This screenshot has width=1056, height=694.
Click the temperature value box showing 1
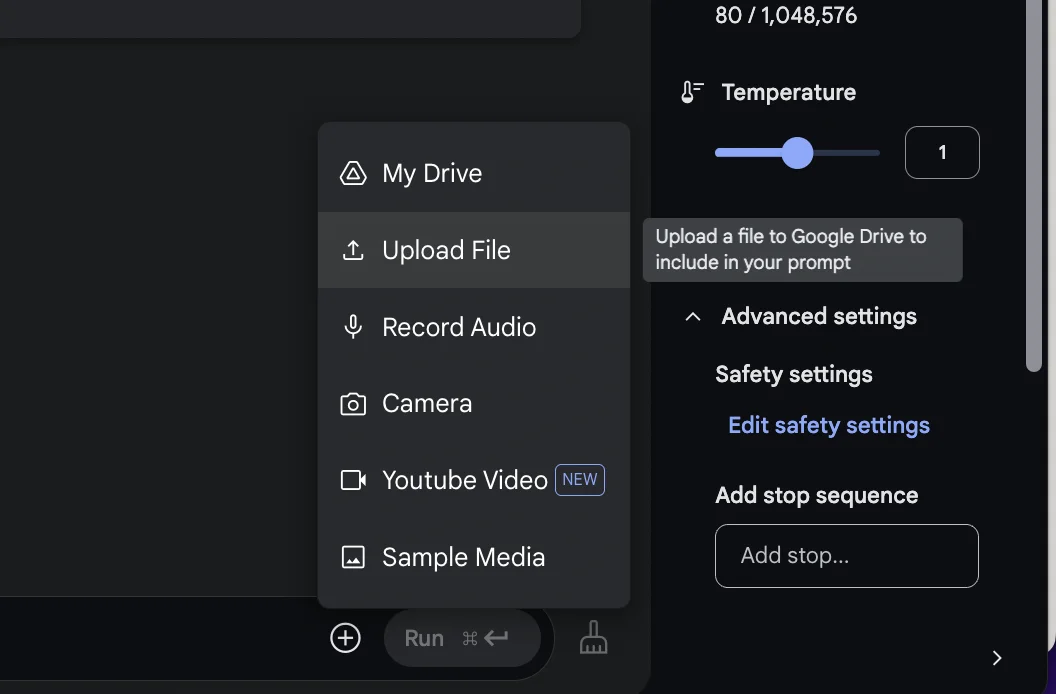(x=942, y=152)
